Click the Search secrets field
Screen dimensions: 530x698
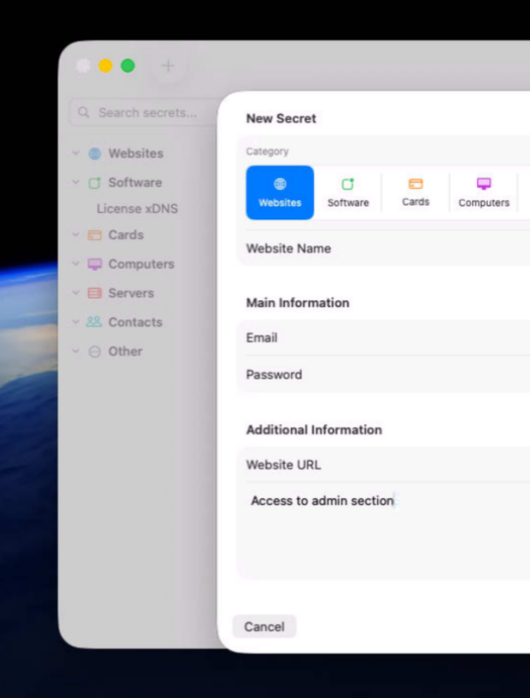pos(145,113)
